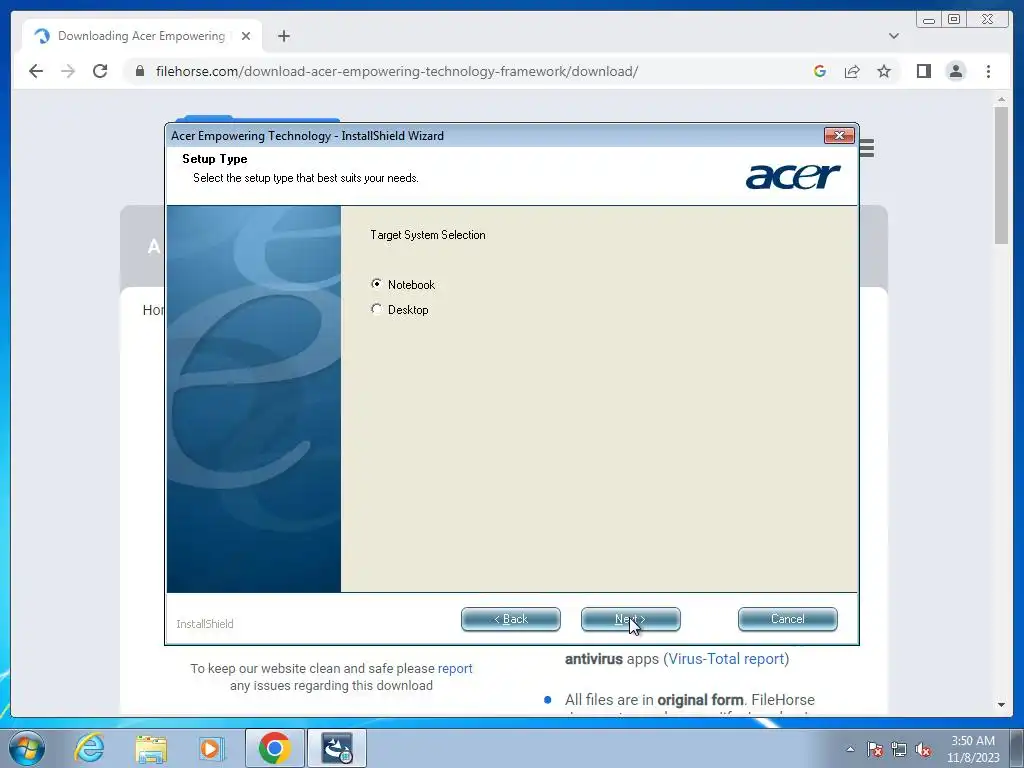
Task: Click the Next button in the wizard
Action: [x=630, y=619]
